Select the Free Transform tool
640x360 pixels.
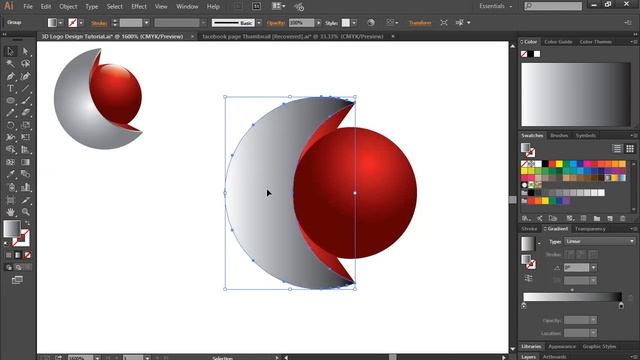pos(25,137)
